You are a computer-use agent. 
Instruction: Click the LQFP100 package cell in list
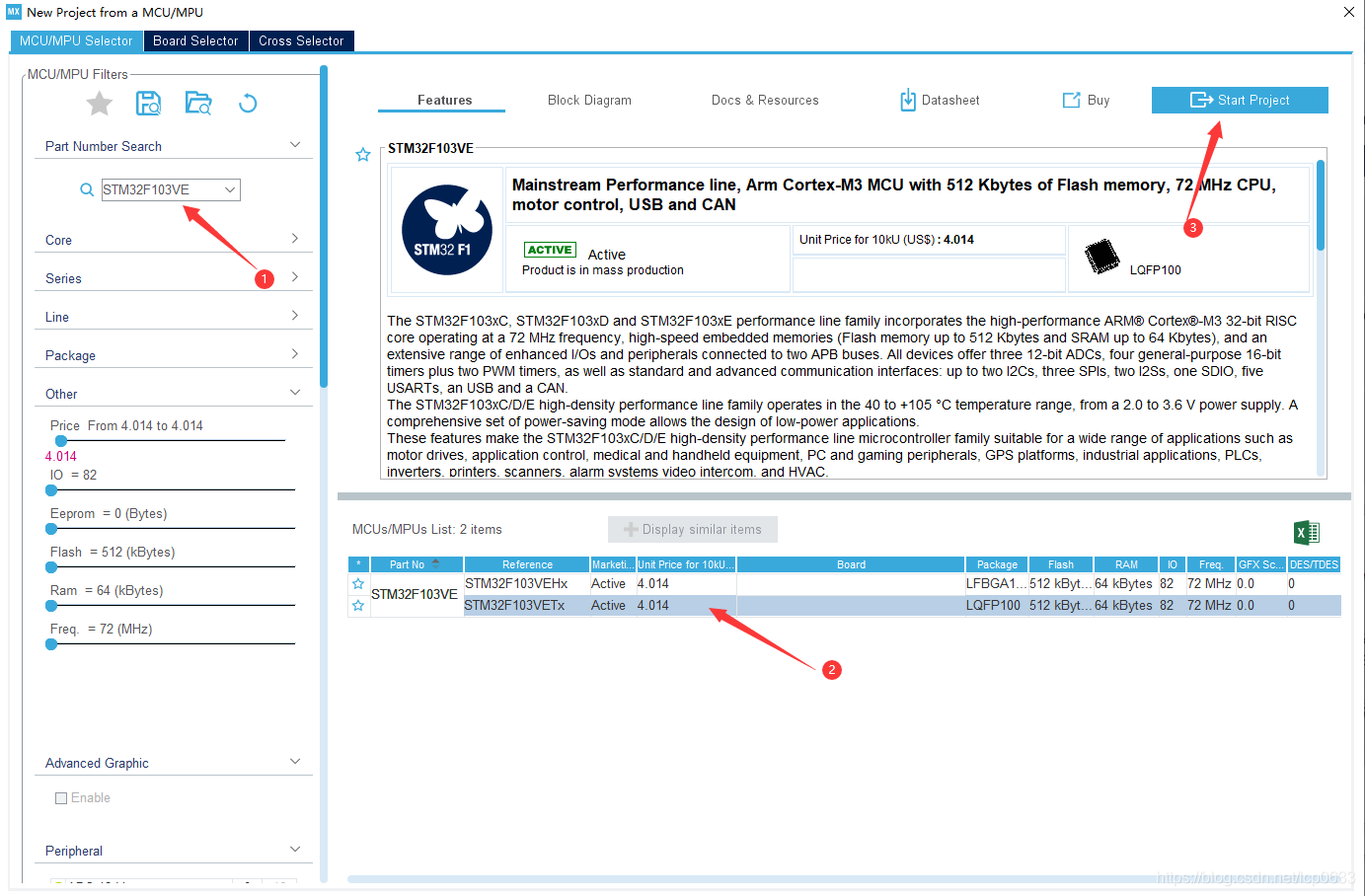[997, 606]
